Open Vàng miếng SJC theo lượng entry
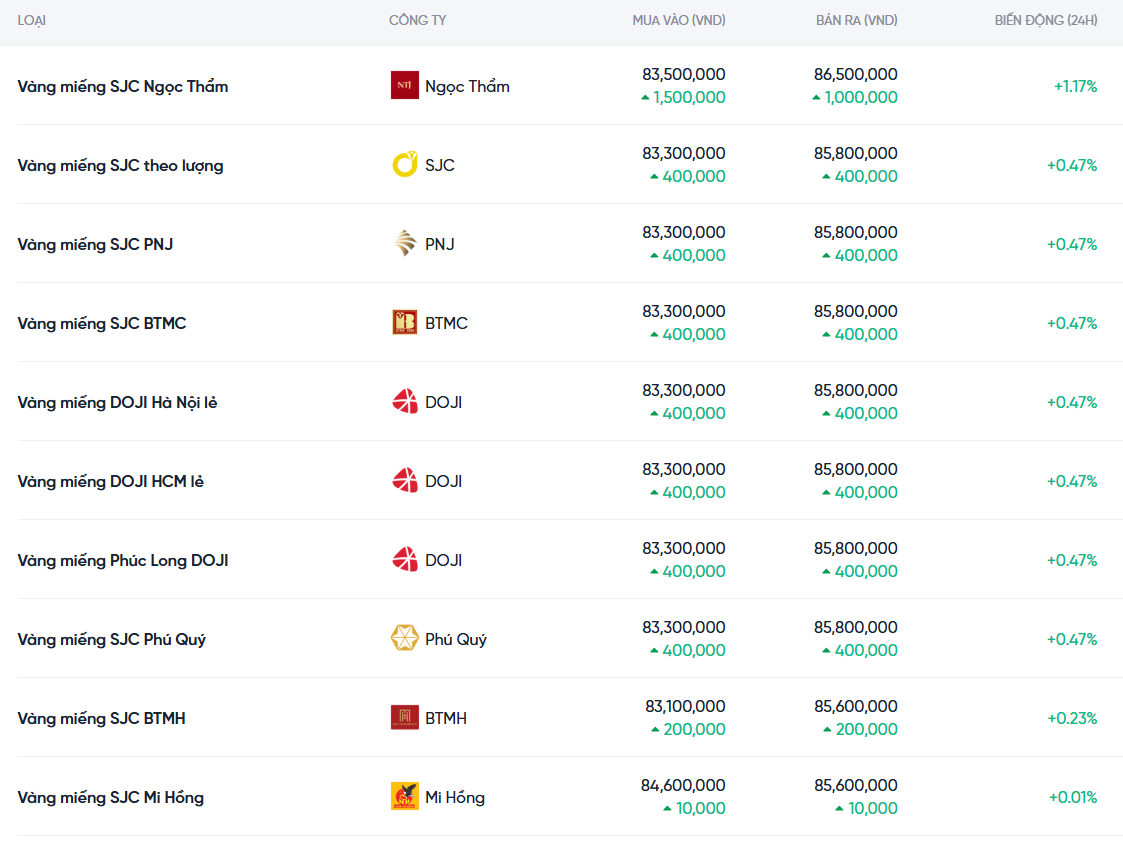Image resolution: width=1123 pixels, height=841 pixels. (120, 165)
